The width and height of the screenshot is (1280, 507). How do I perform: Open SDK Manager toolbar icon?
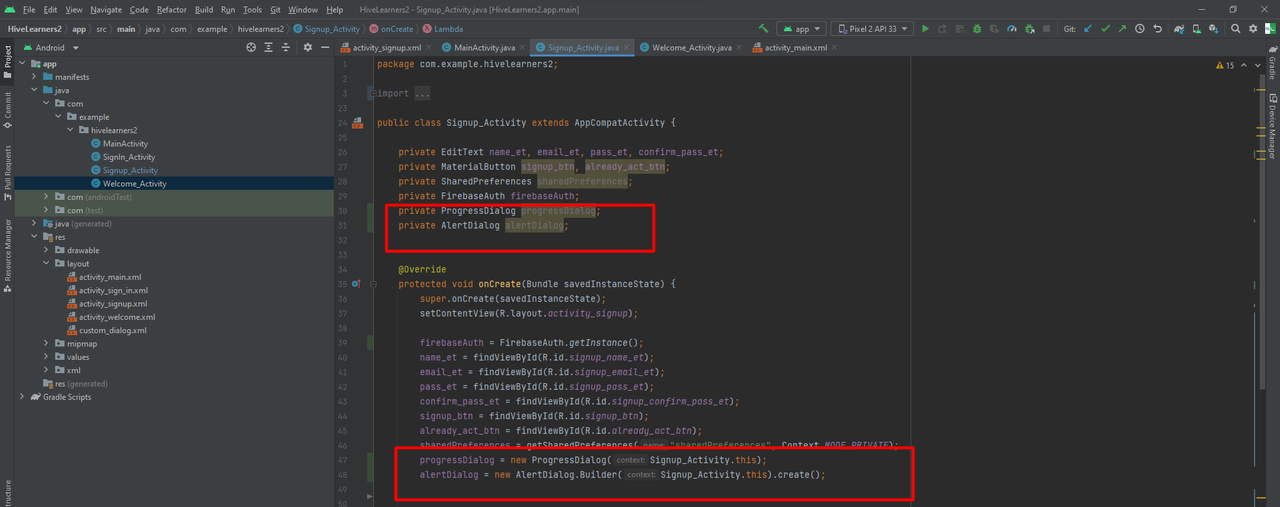click(x=1215, y=29)
